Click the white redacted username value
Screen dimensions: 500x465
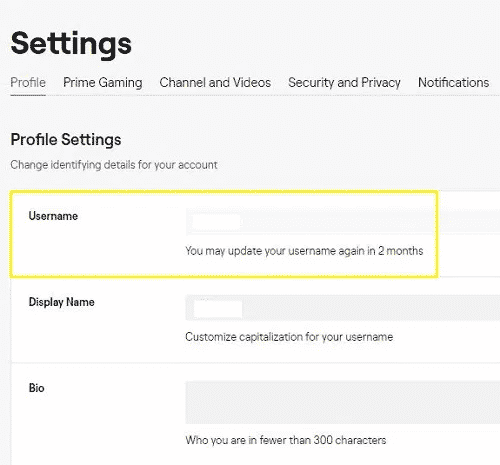217,222
